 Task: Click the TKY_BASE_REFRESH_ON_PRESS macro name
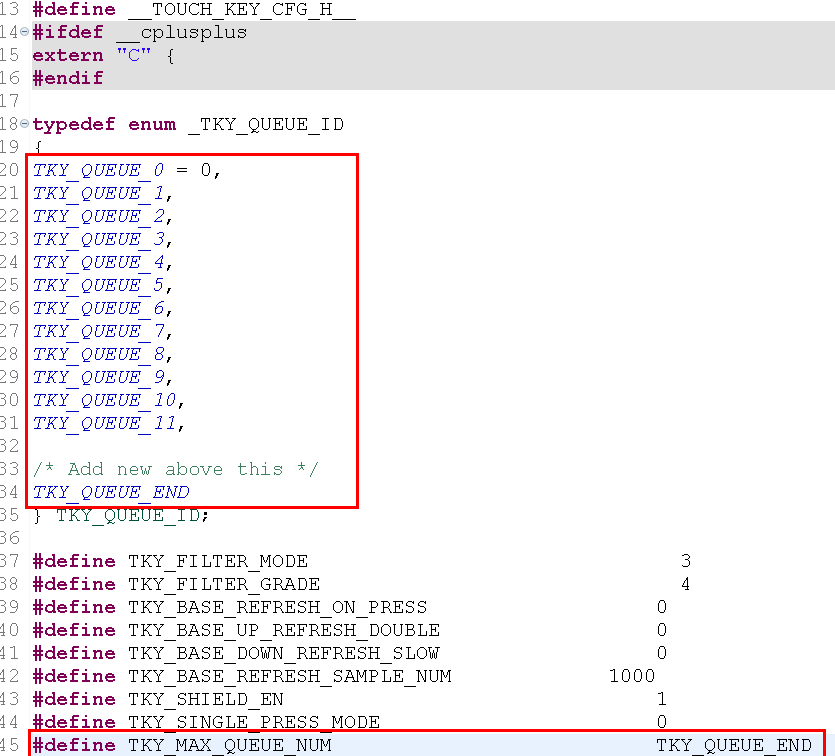pos(277,607)
